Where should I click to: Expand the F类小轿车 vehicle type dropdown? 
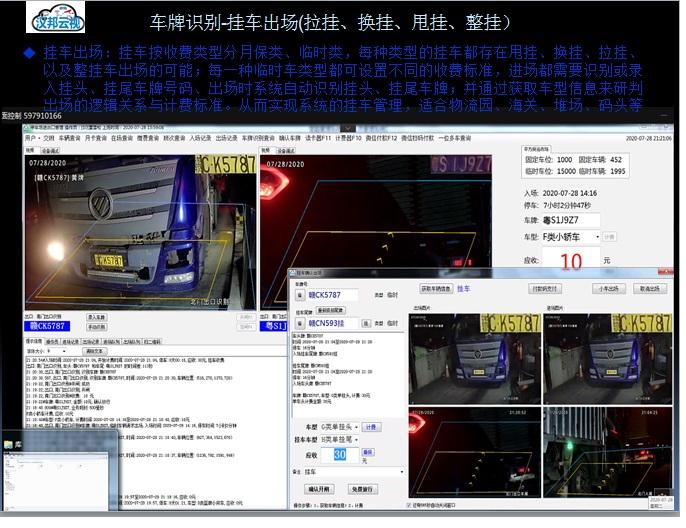[x=596, y=237]
